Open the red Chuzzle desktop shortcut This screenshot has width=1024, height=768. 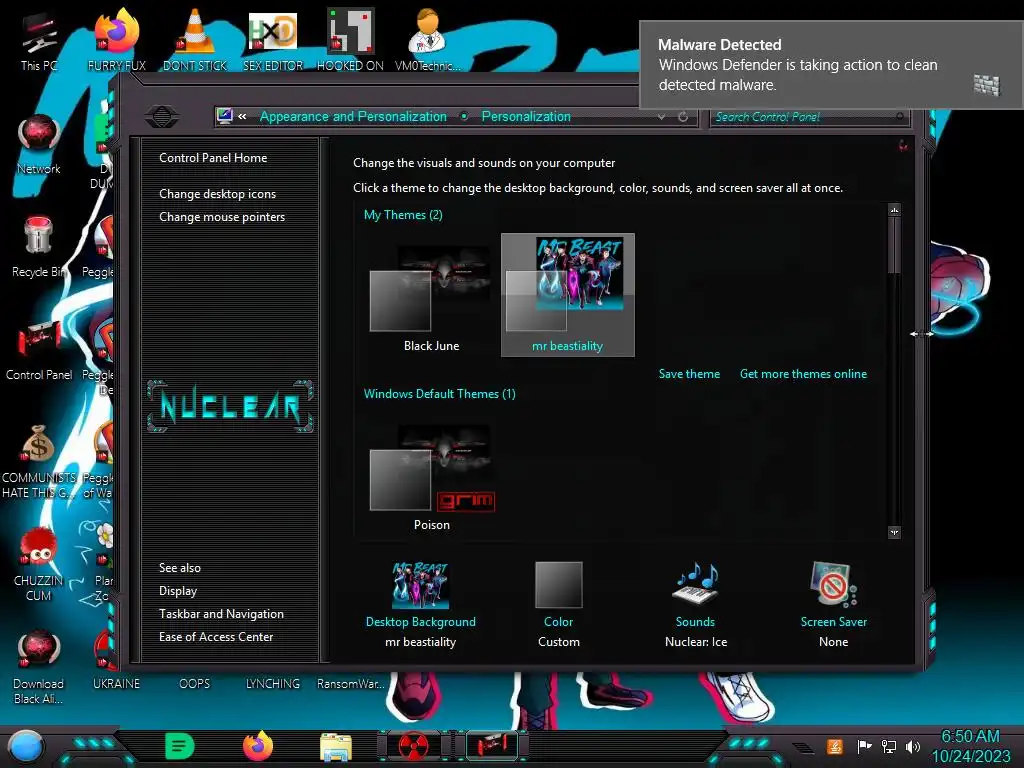(x=39, y=564)
